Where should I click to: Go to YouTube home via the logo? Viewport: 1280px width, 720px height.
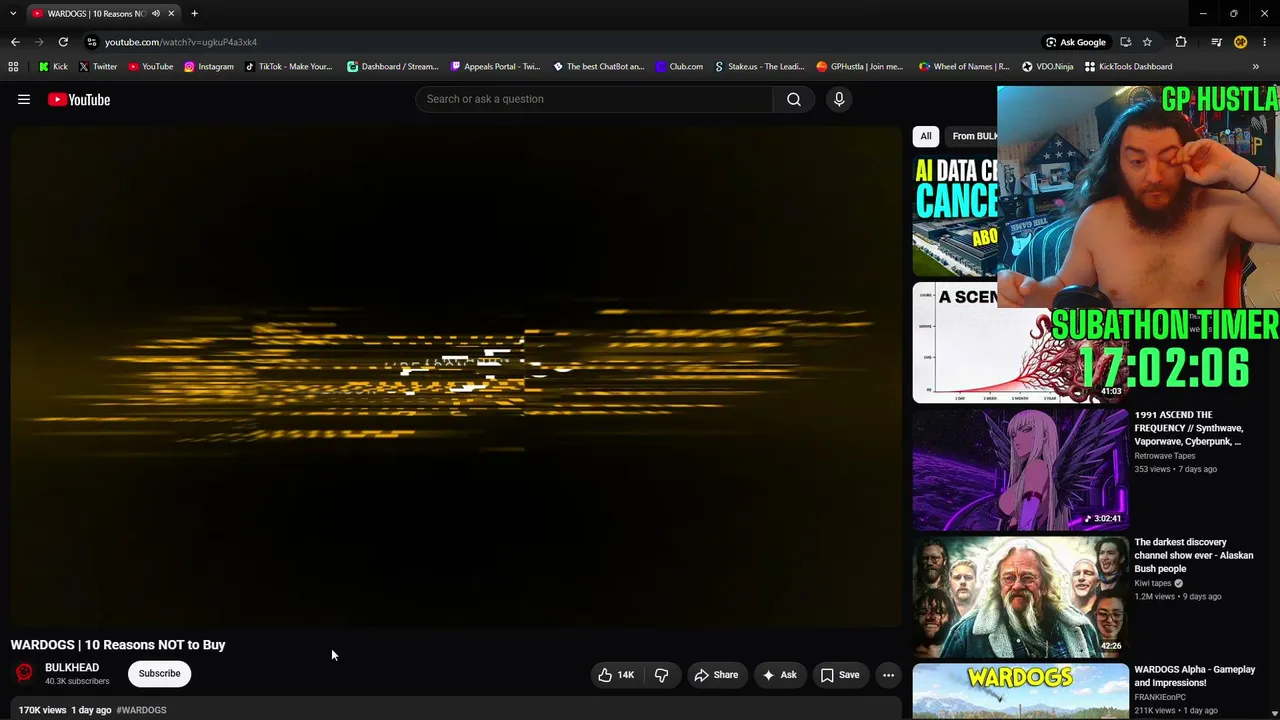point(79,99)
